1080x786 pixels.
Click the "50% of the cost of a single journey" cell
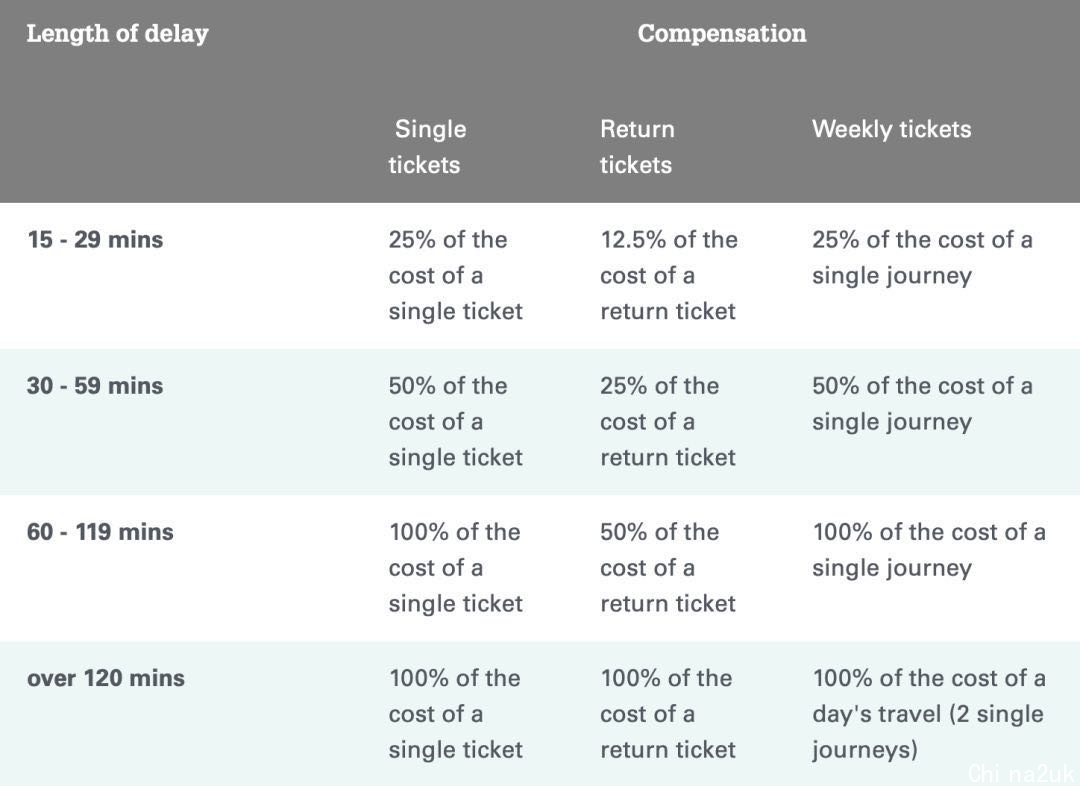[922, 404]
